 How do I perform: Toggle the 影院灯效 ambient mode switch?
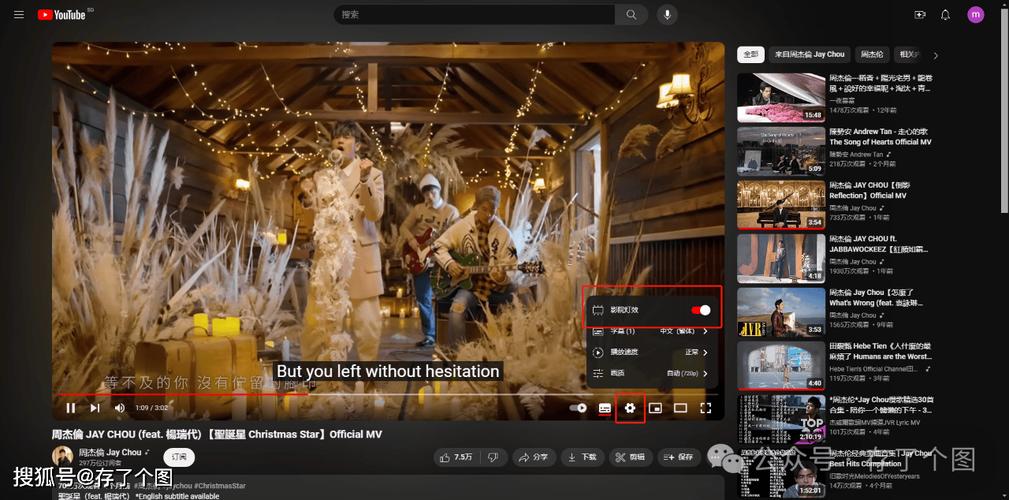point(700,310)
